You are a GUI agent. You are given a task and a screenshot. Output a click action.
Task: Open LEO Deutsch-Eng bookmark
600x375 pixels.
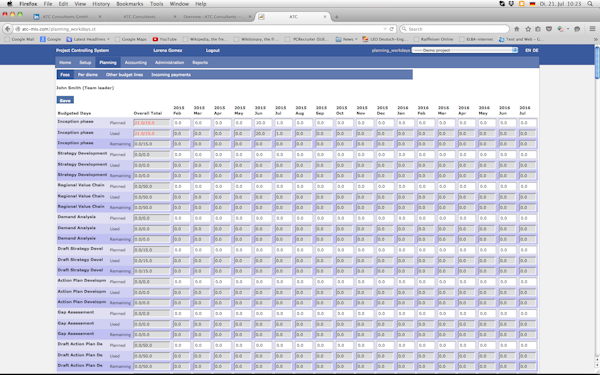(385, 39)
